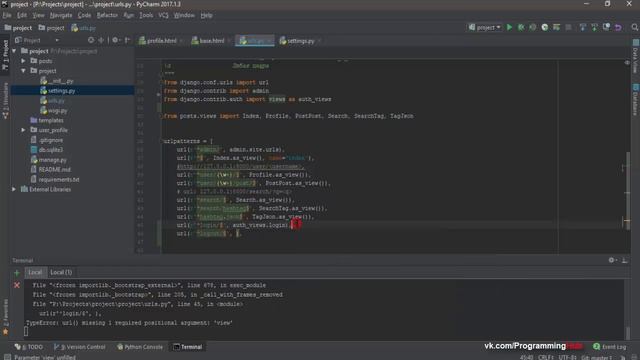
Task: Click the urls.py breadcrumb in navigation bar
Action: tap(83, 28)
